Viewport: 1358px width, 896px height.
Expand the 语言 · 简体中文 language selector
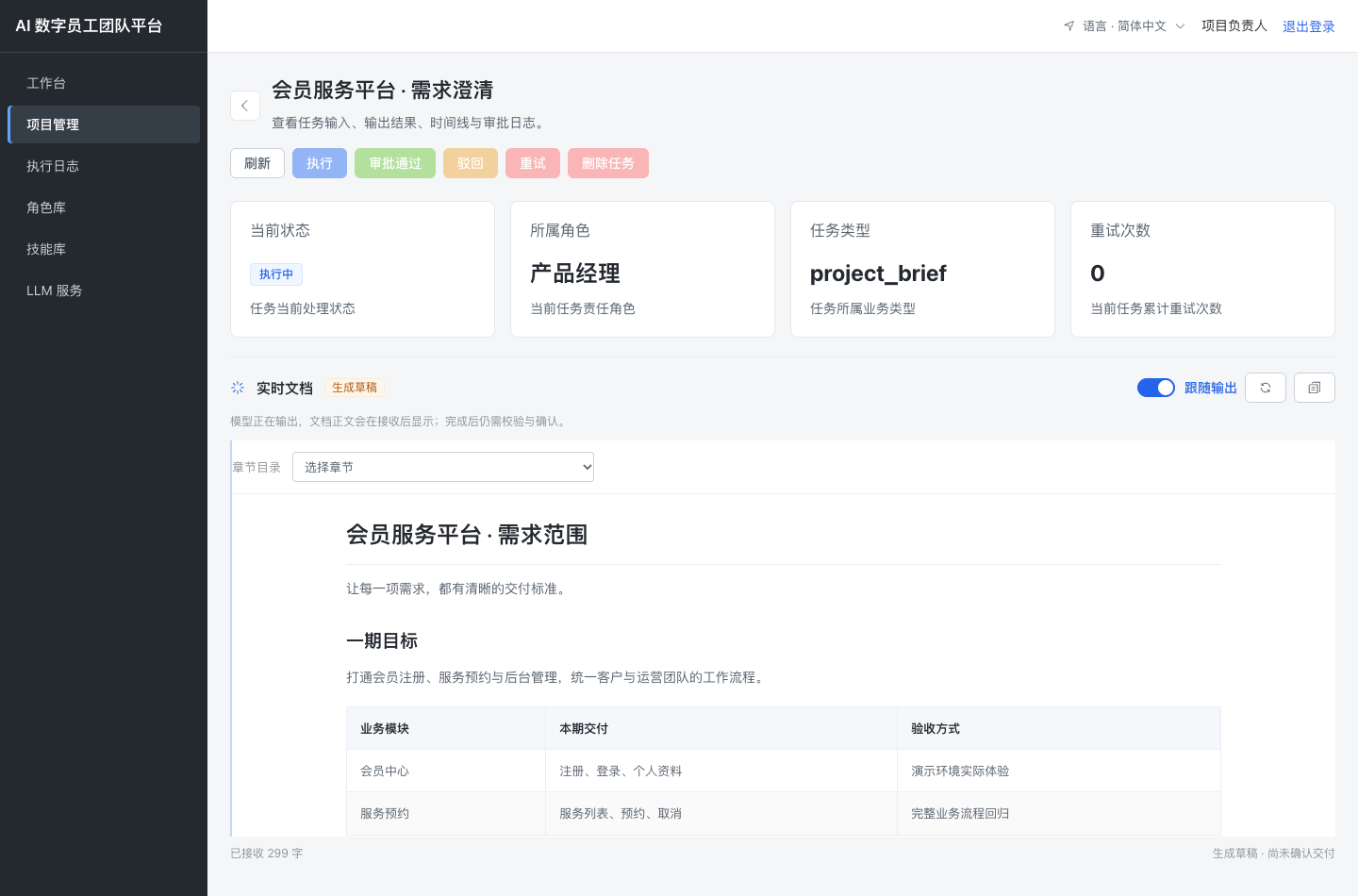tap(1124, 26)
